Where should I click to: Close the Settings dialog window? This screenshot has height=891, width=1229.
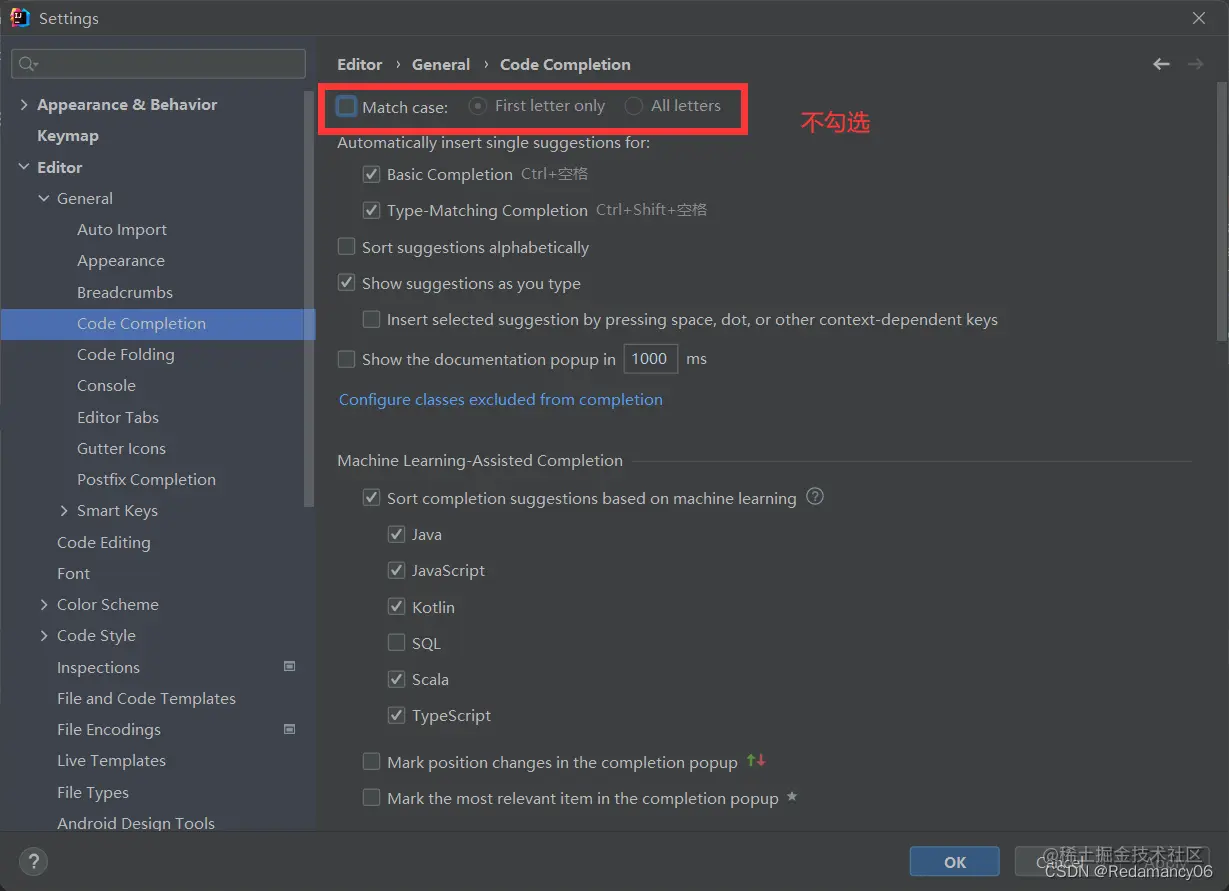(1199, 18)
